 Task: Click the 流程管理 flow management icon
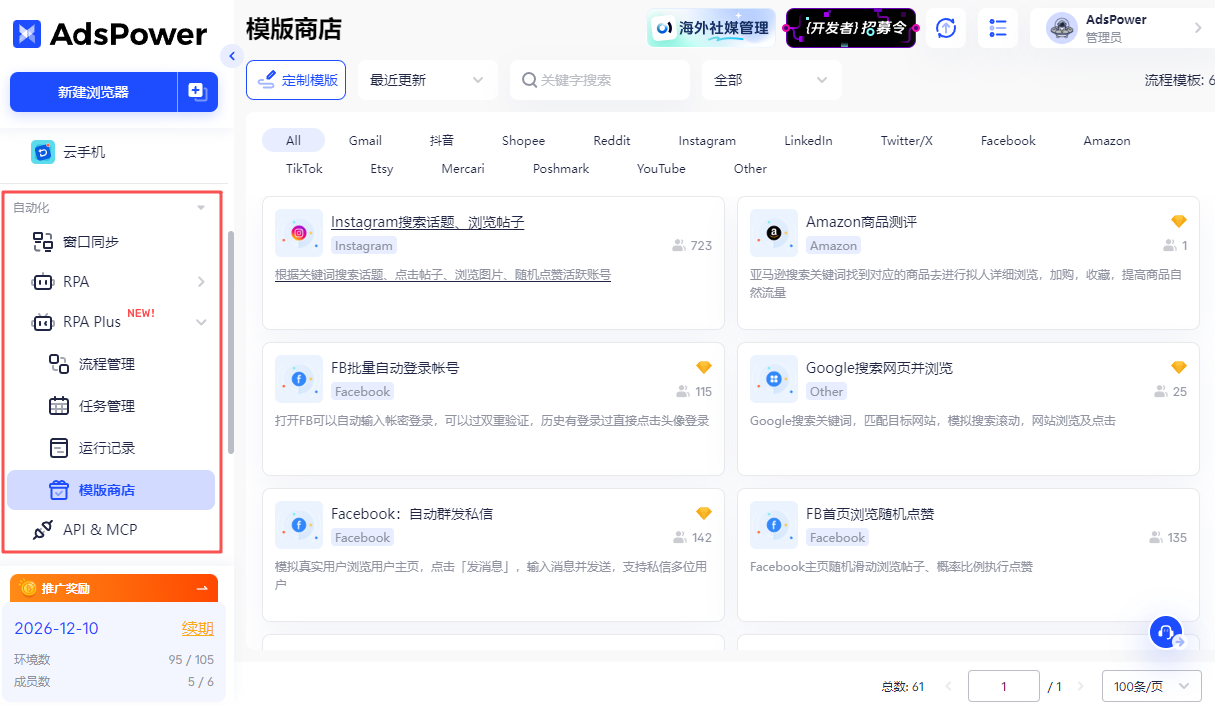(x=58, y=363)
